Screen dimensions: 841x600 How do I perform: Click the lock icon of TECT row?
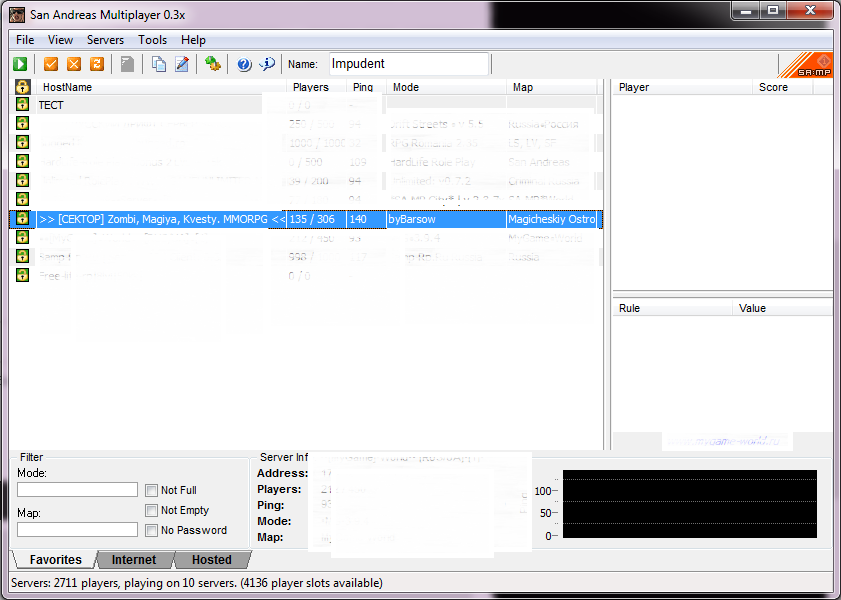click(23, 104)
